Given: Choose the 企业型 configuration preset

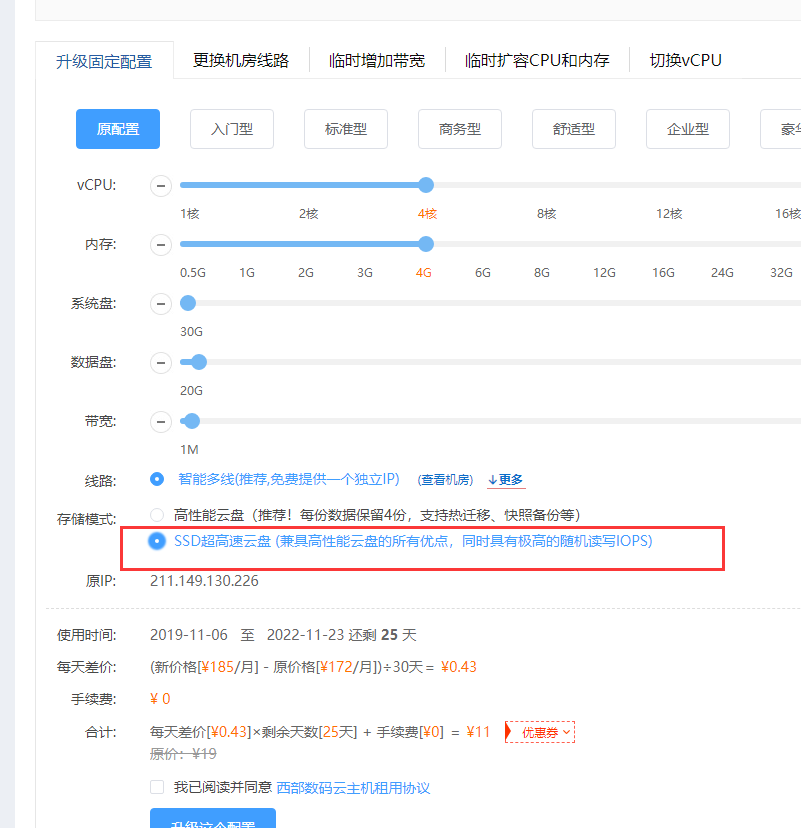Looking at the screenshot, I should [x=688, y=129].
